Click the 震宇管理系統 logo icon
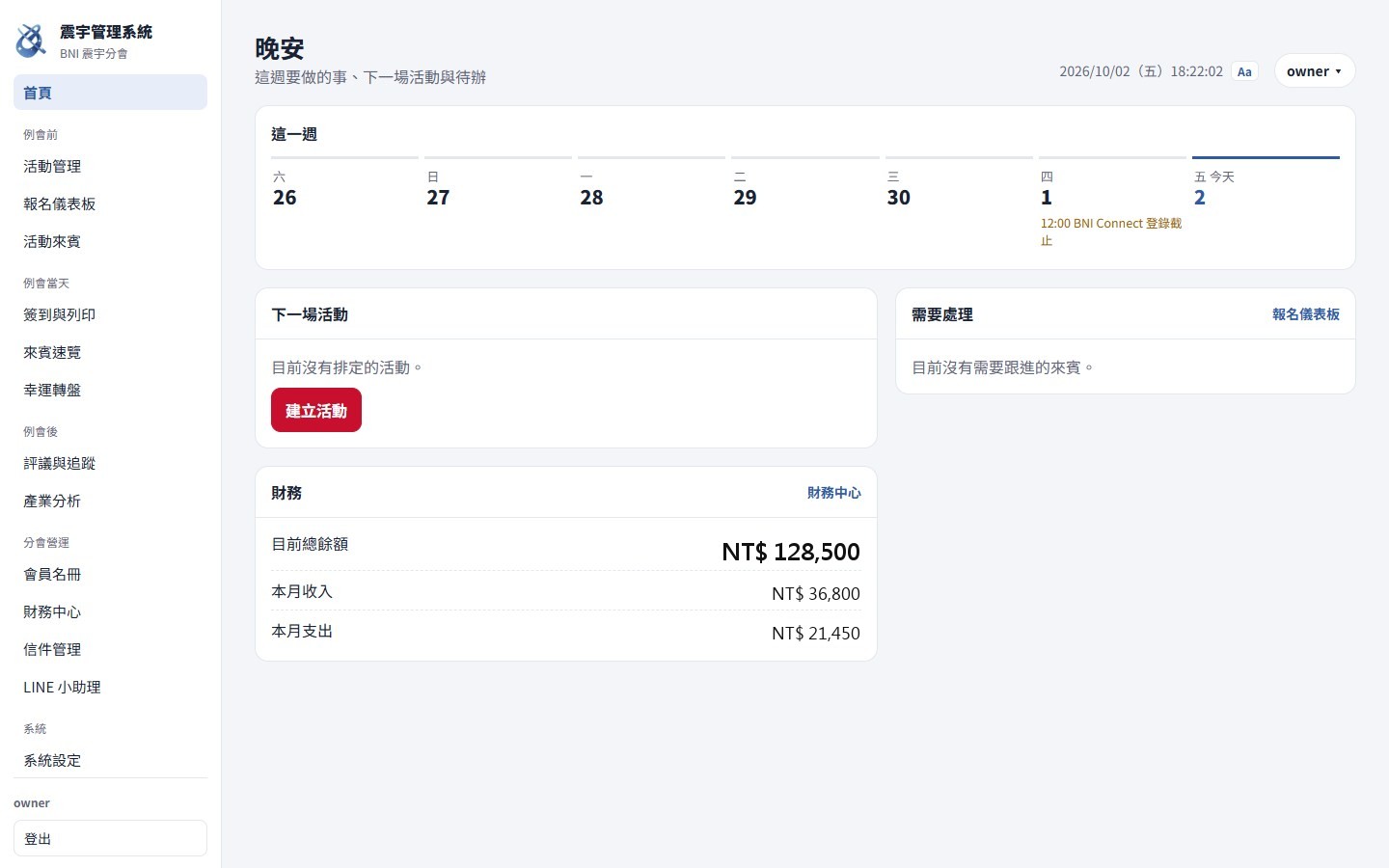The width and height of the screenshot is (1389, 868). pyautogui.click(x=31, y=41)
